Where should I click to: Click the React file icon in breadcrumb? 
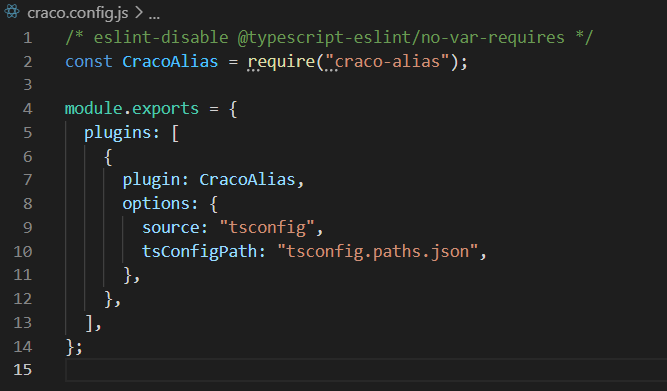12,11
